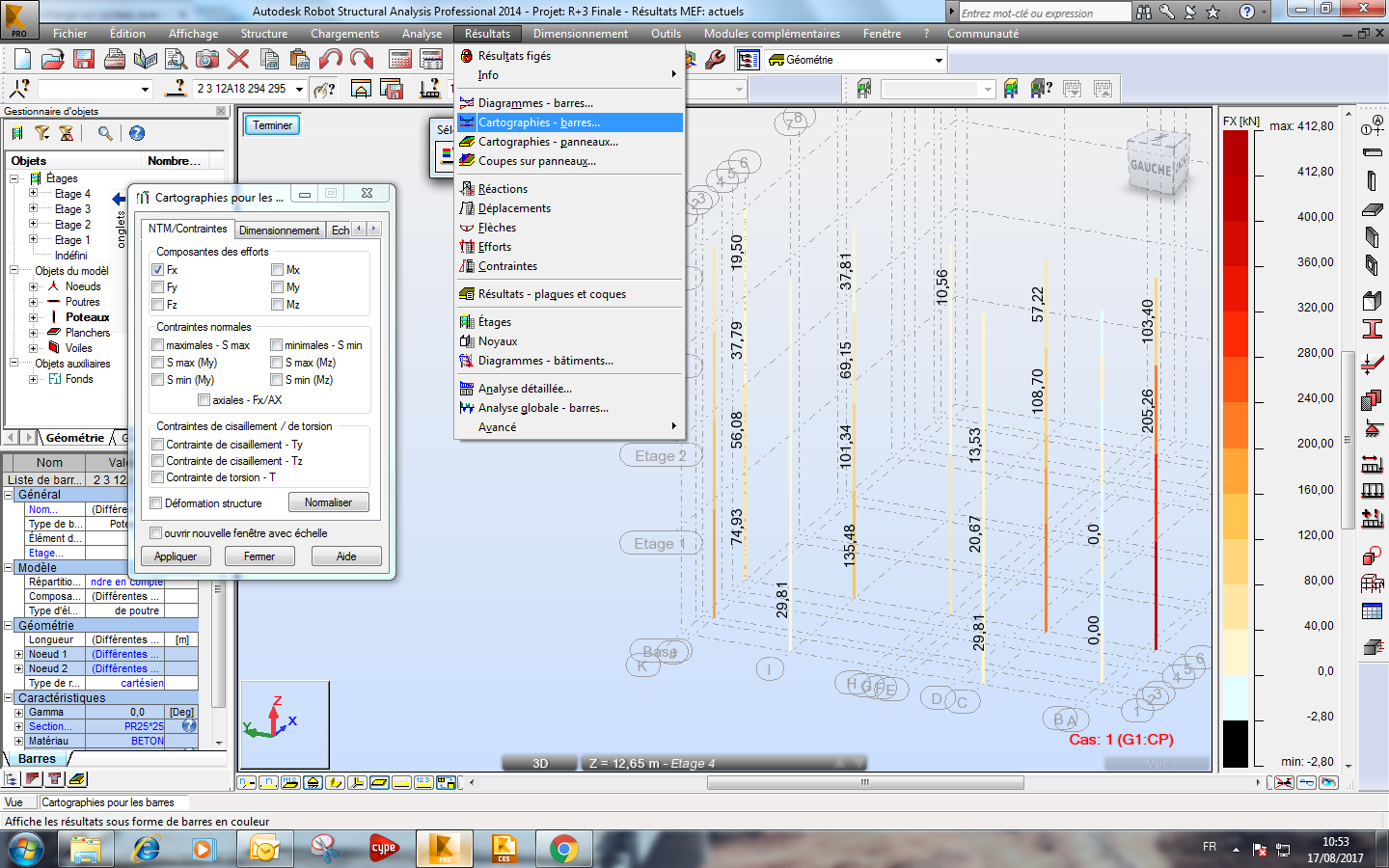Switch to Dimensionnement tab in dialog
Image resolution: width=1389 pixels, height=868 pixels.
(279, 231)
